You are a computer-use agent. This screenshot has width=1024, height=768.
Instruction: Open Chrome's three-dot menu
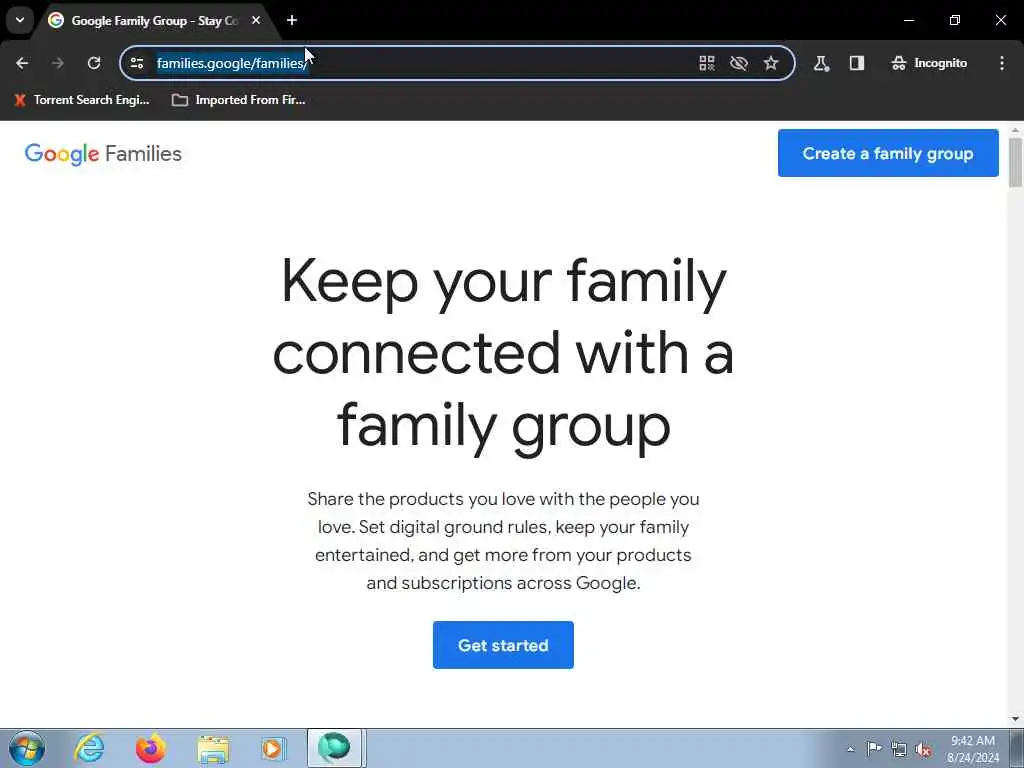point(1002,63)
